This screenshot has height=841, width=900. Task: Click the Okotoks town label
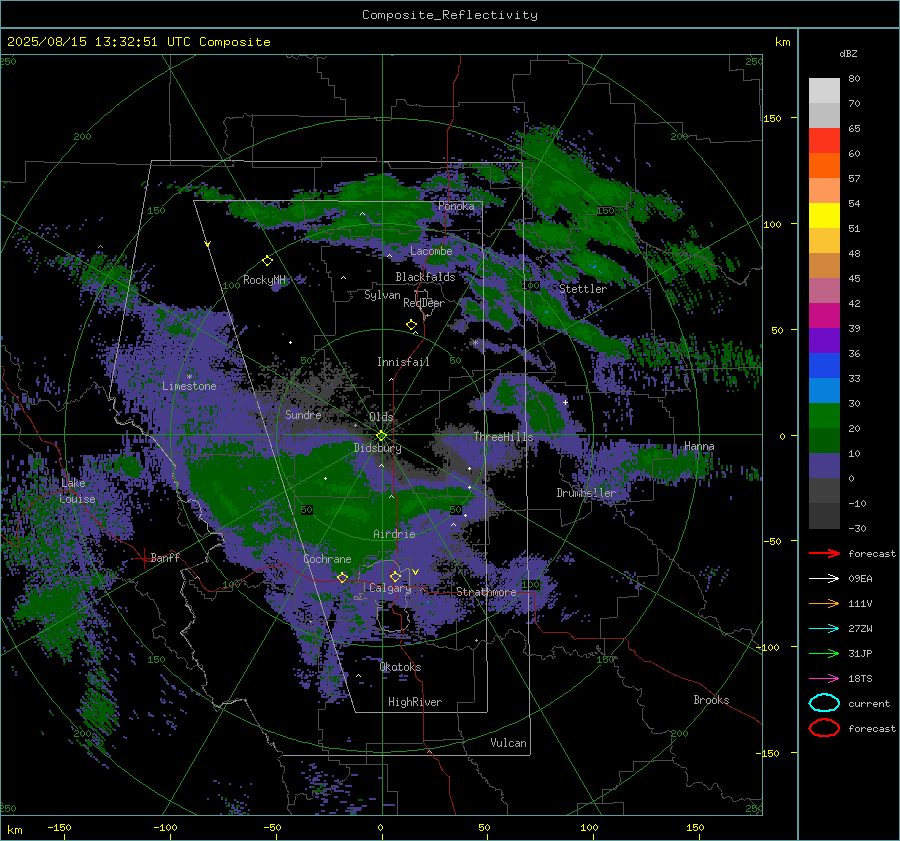point(400,667)
